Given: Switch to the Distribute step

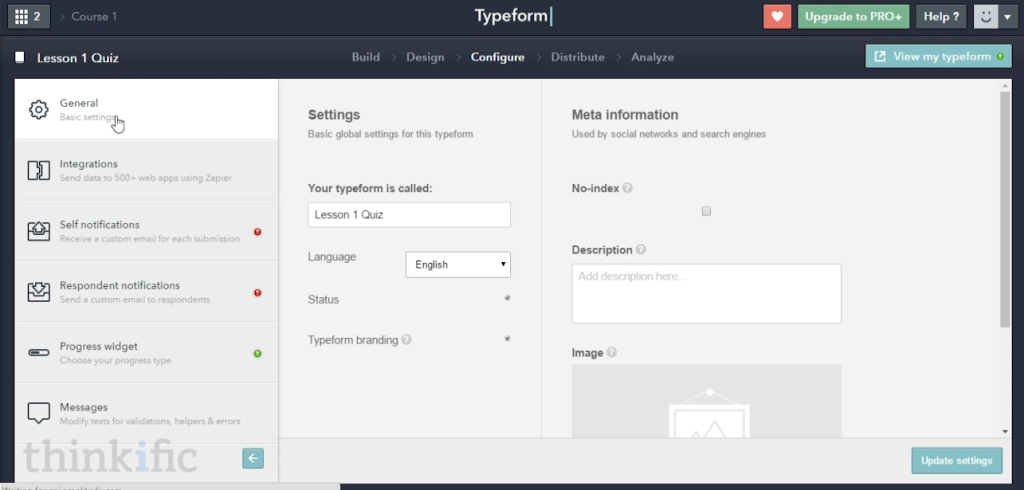Looking at the screenshot, I should (x=577, y=57).
